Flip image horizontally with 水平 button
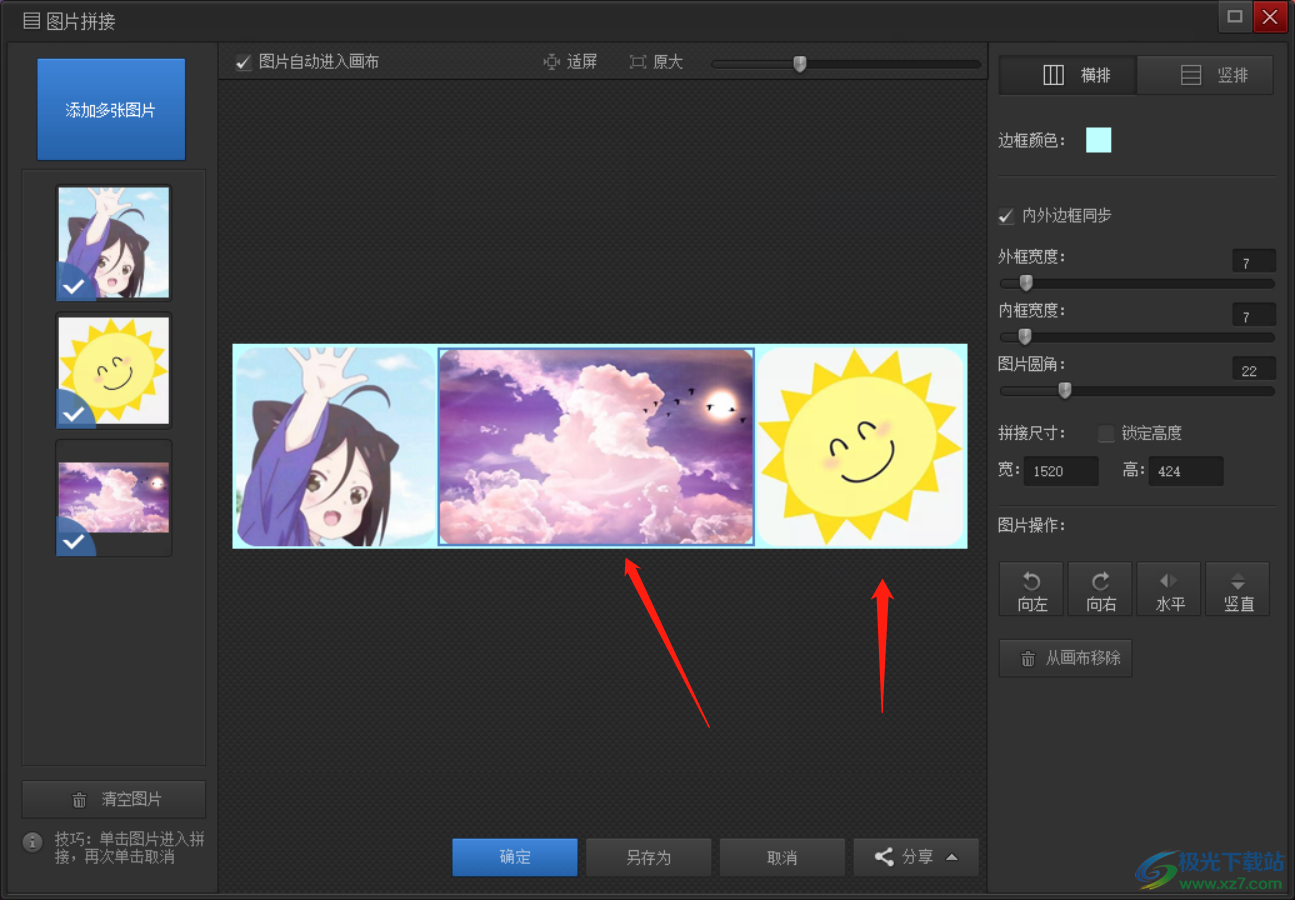 pyautogui.click(x=1169, y=589)
